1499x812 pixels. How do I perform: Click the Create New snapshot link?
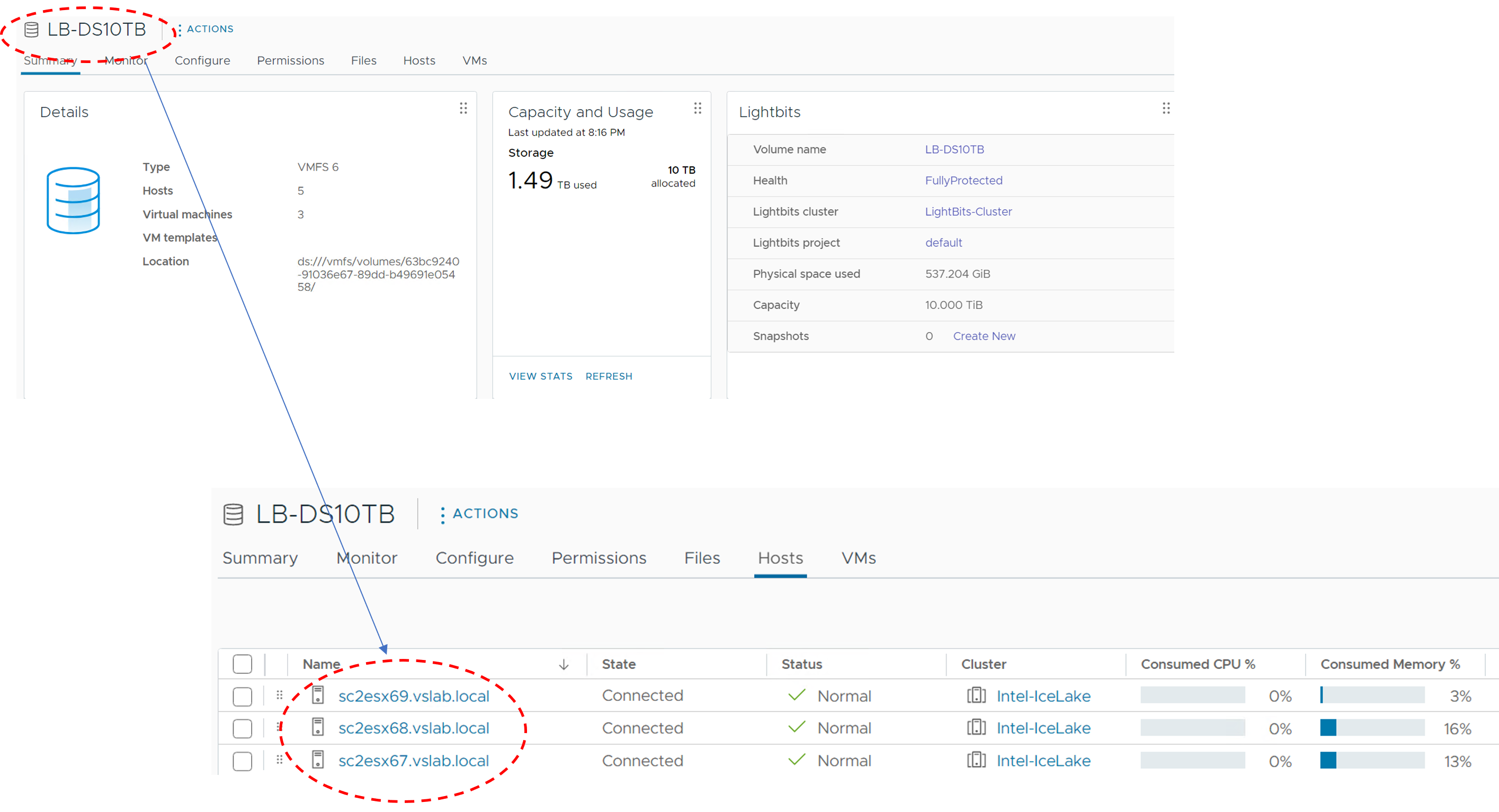pos(984,336)
